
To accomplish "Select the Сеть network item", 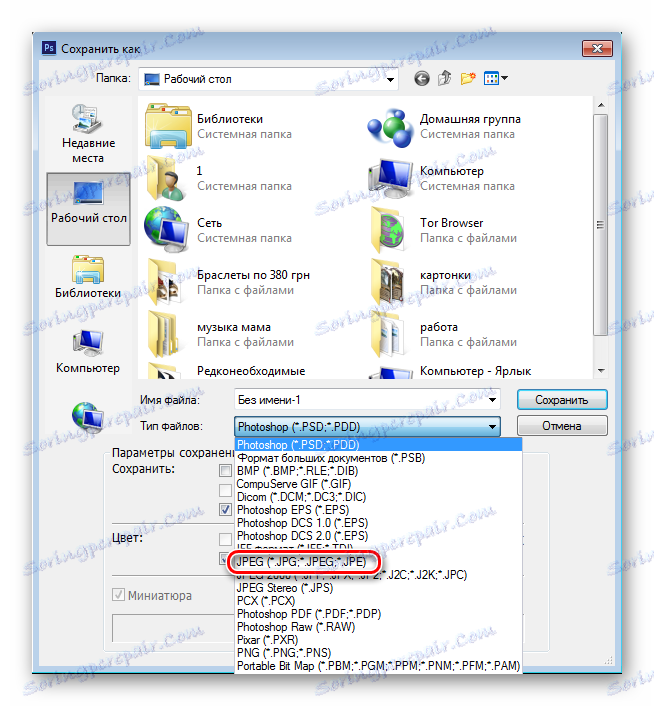I will coord(218,231).
